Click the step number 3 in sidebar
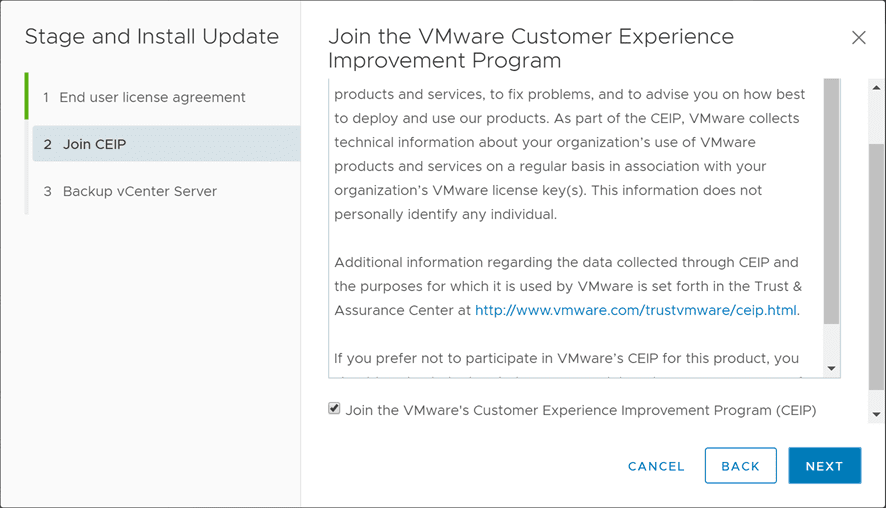The image size is (886, 508). click(x=47, y=191)
